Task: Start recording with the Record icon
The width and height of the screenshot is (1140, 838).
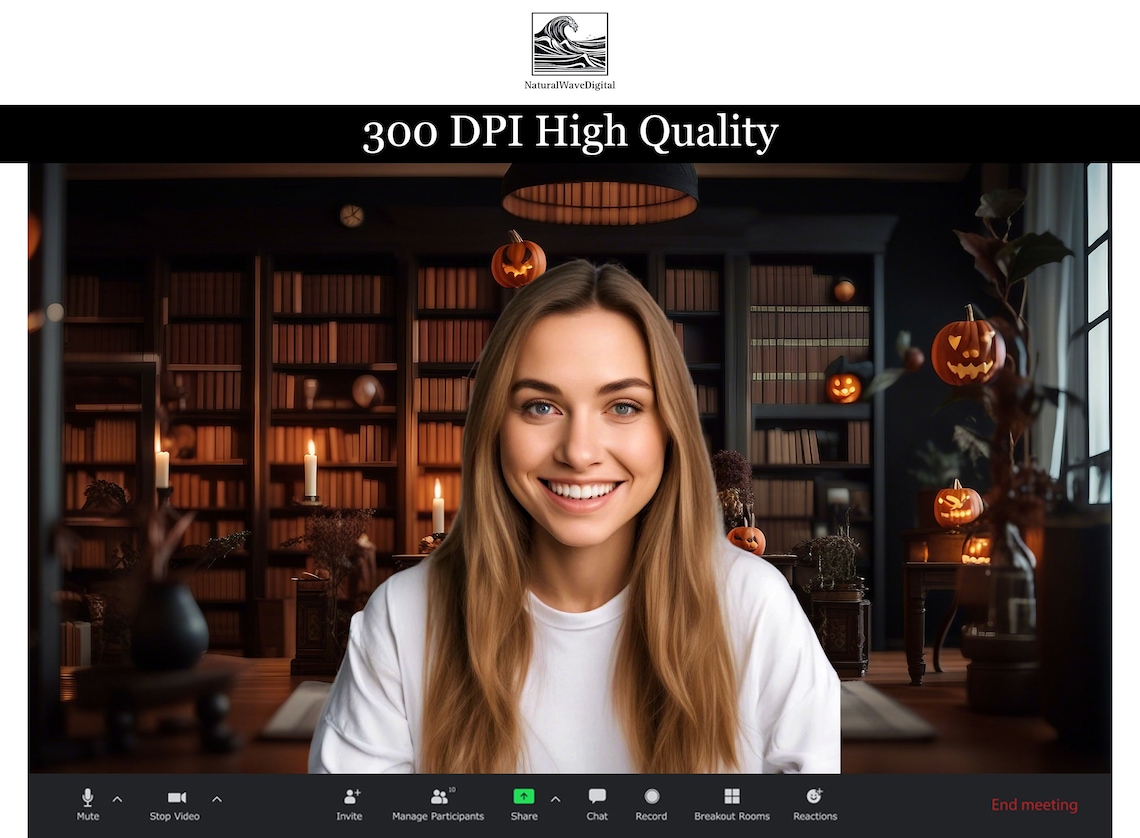Action: point(651,797)
